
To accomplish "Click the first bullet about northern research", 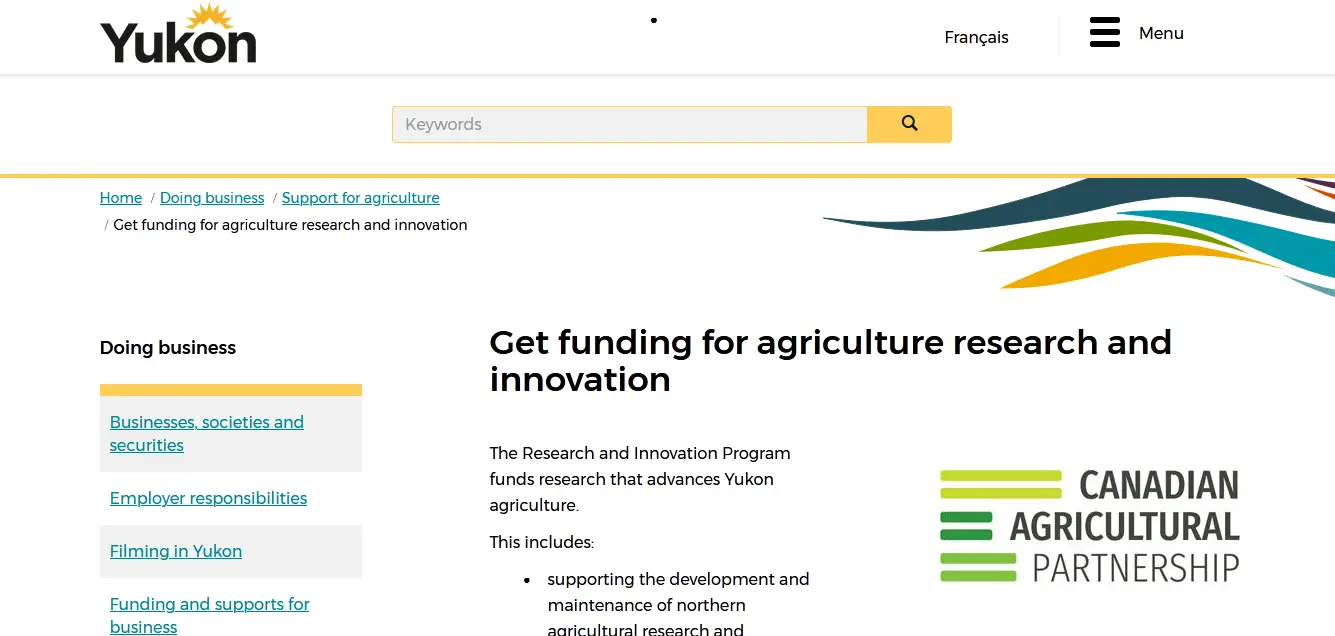I will pos(678,604).
